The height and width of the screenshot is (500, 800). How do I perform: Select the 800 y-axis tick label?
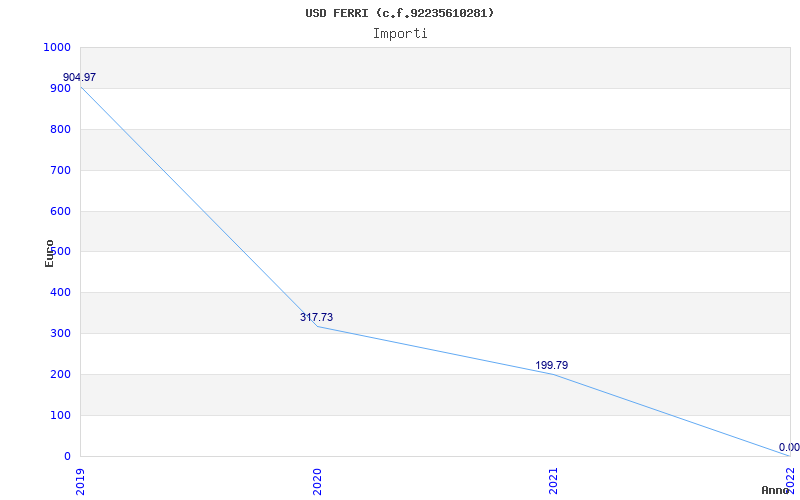click(60, 129)
